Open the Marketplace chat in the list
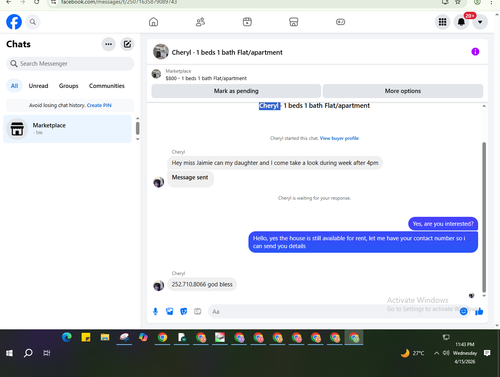Screen dimensions: 500x377 67,129
